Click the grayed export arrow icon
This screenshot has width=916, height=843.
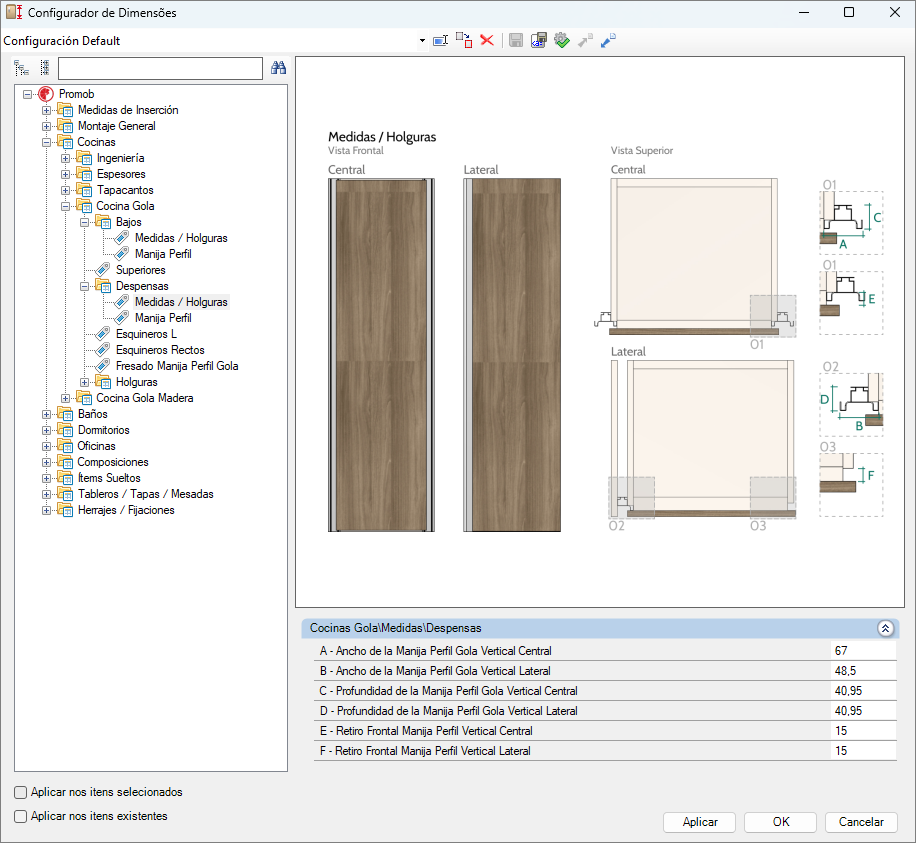click(585, 40)
